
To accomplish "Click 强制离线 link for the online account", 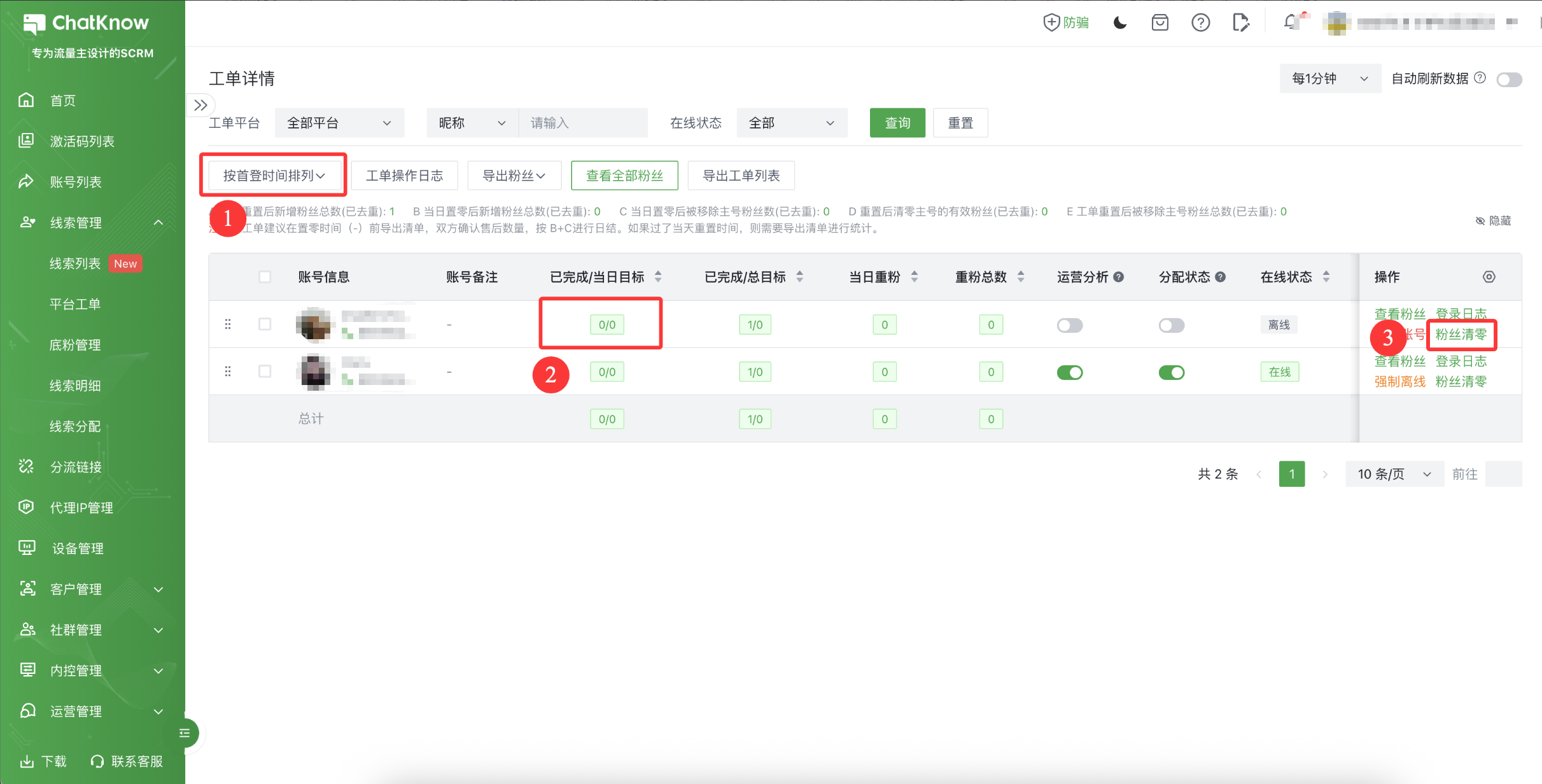I will pyautogui.click(x=1399, y=382).
